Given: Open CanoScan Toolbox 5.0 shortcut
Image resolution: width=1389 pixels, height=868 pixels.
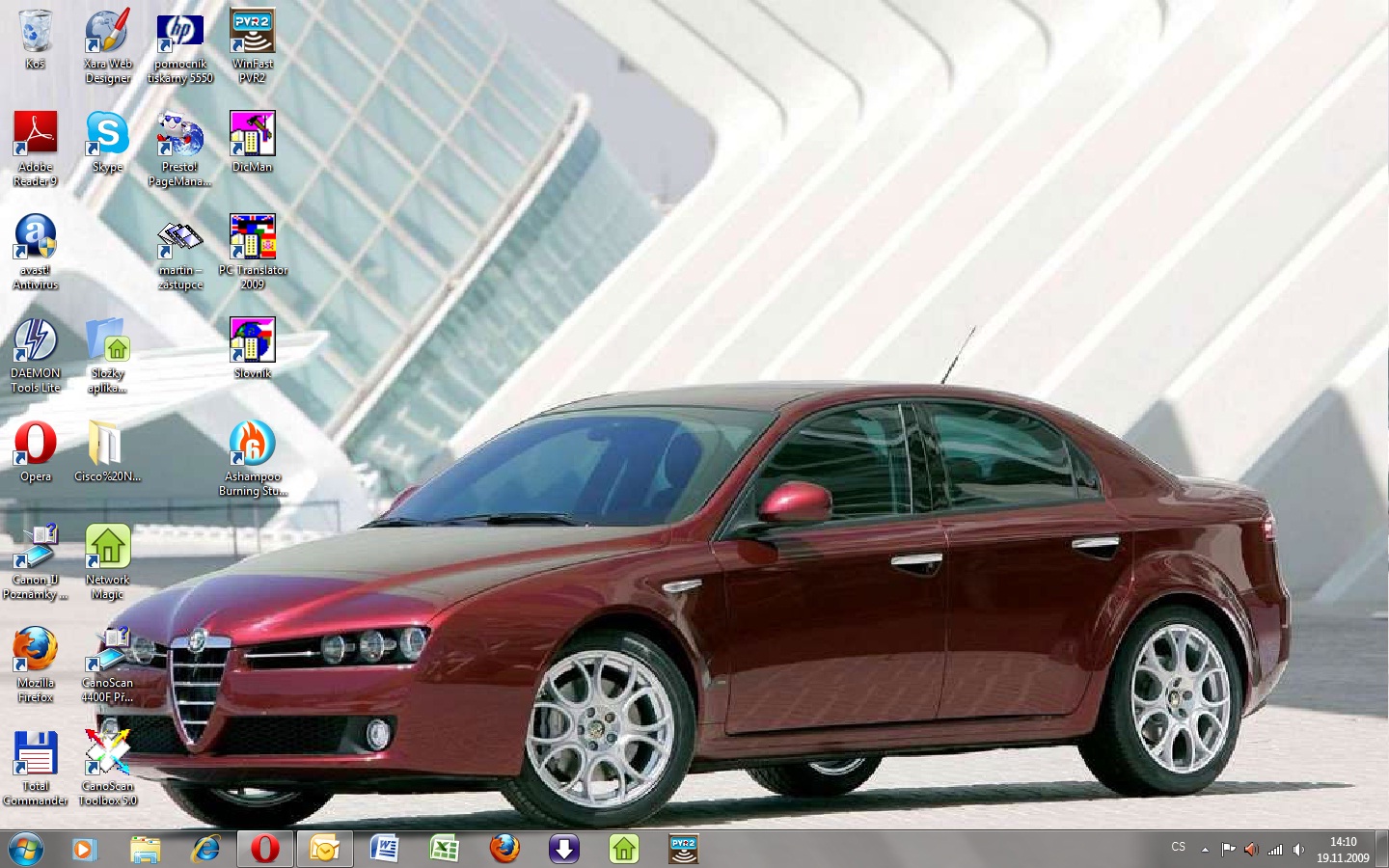Looking at the screenshot, I should [107, 754].
